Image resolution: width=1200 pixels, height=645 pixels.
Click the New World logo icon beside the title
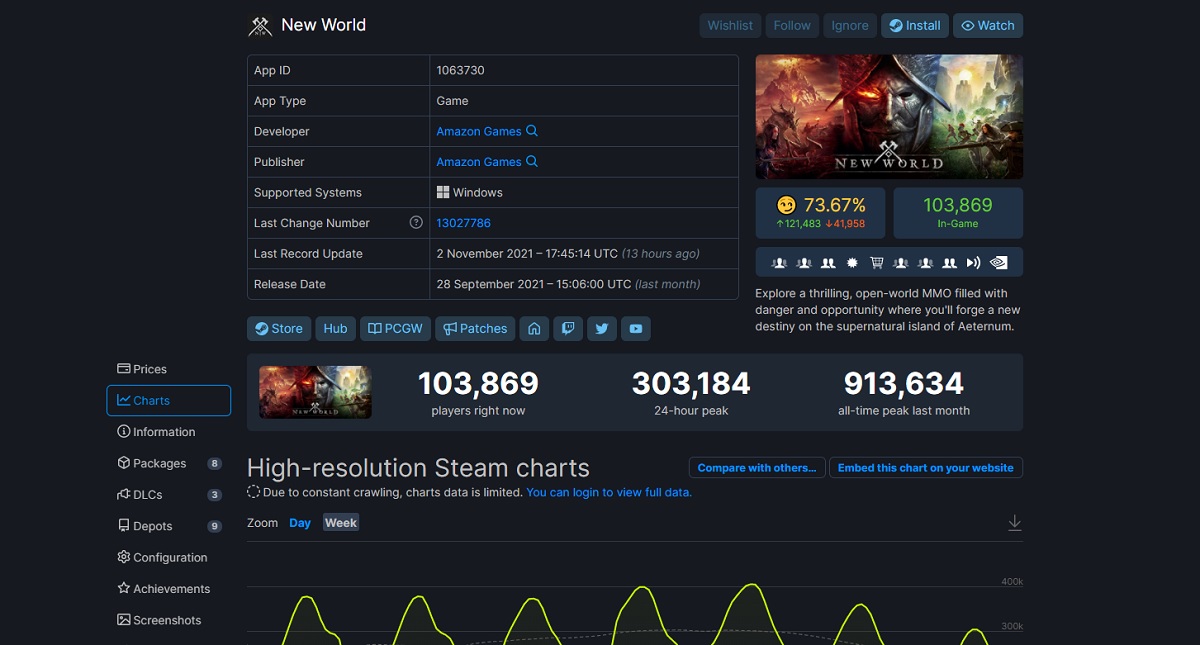coord(260,26)
